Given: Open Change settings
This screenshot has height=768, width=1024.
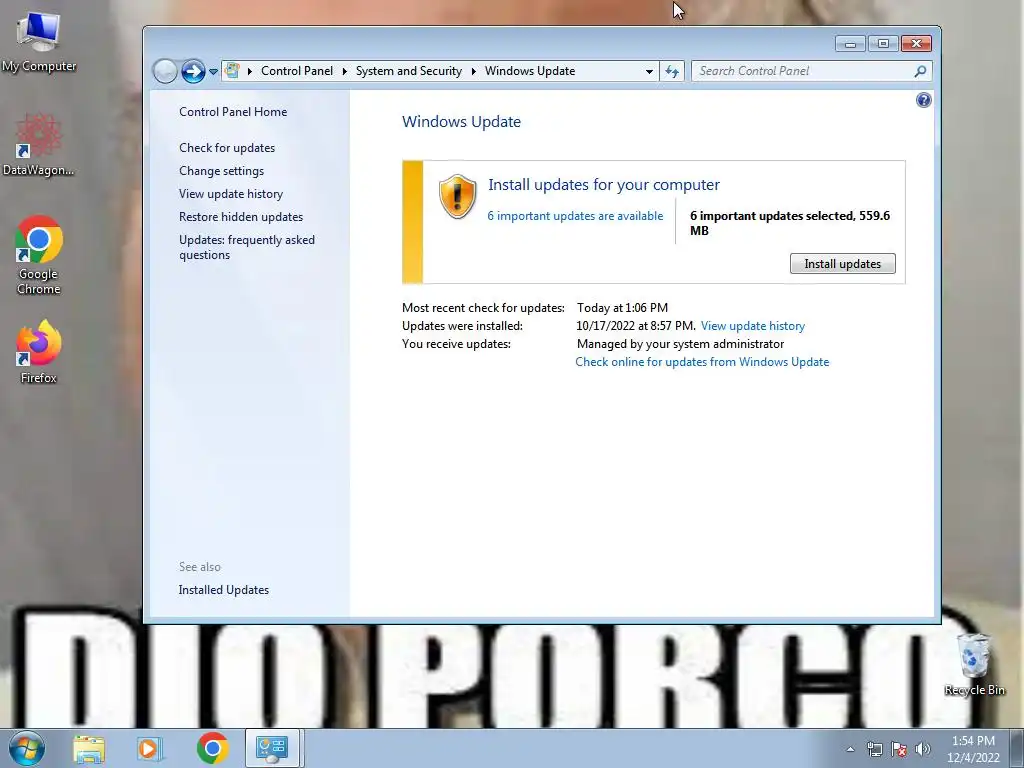Looking at the screenshot, I should point(221,170).
